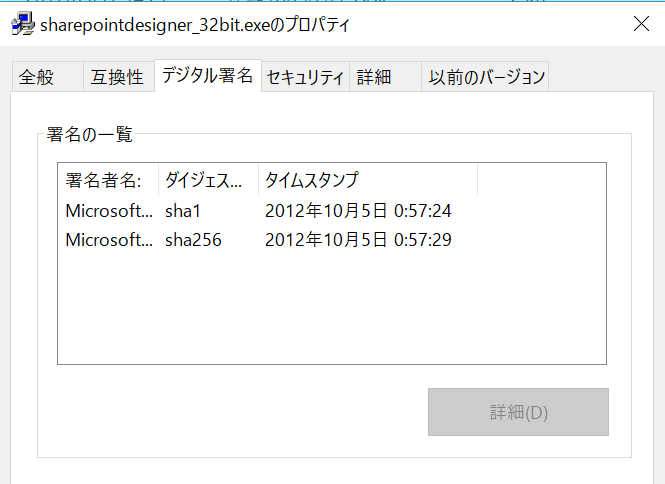Click the empty area in the signature list
665x484 pixels.
pyautogui.click(x=332, y=310)
